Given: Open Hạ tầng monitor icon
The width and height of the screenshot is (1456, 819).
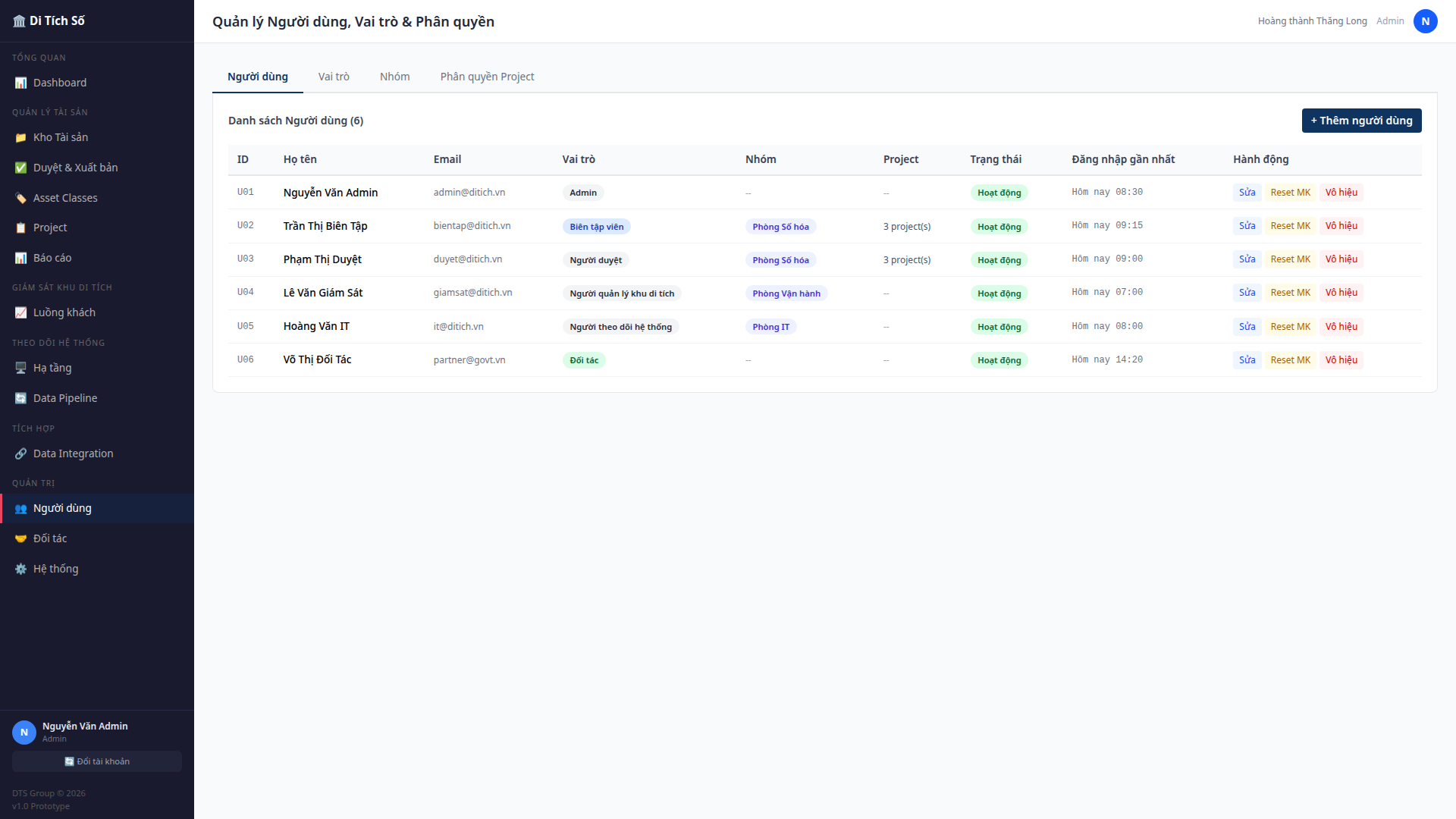Looking at the screenshot, I should pos(20,368).
